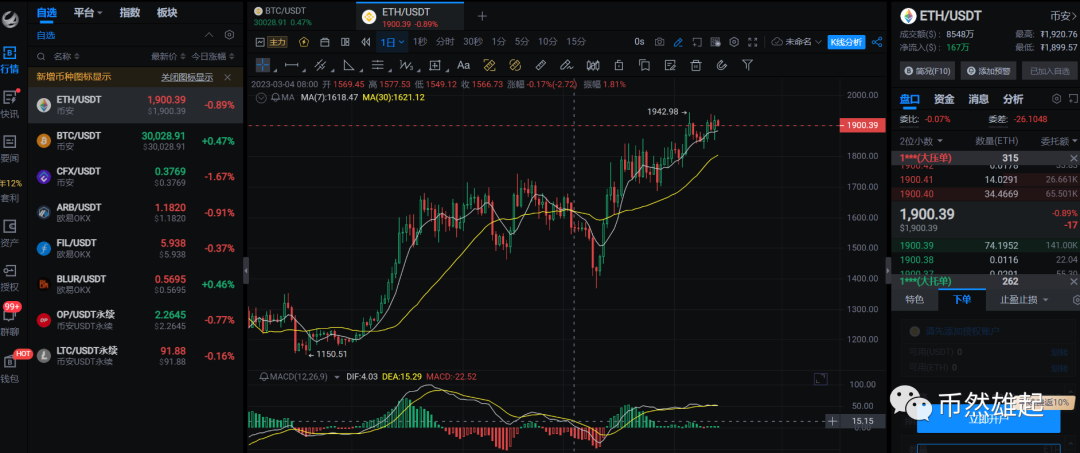This screenshot has width=1080, height=453.
Task: Select the Elliott wave drawing tool
Action: pyautogui.click(x=406, y=65)
